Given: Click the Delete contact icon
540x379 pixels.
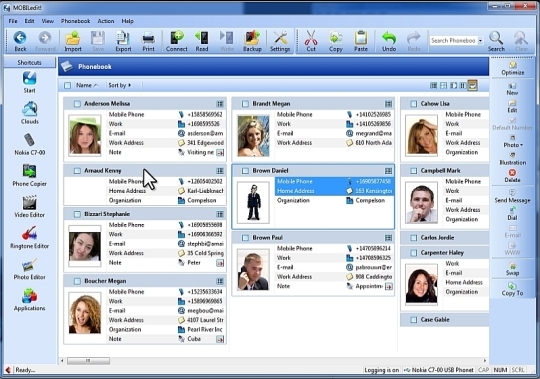Looking at the screenshot, I should coord(512,176).
